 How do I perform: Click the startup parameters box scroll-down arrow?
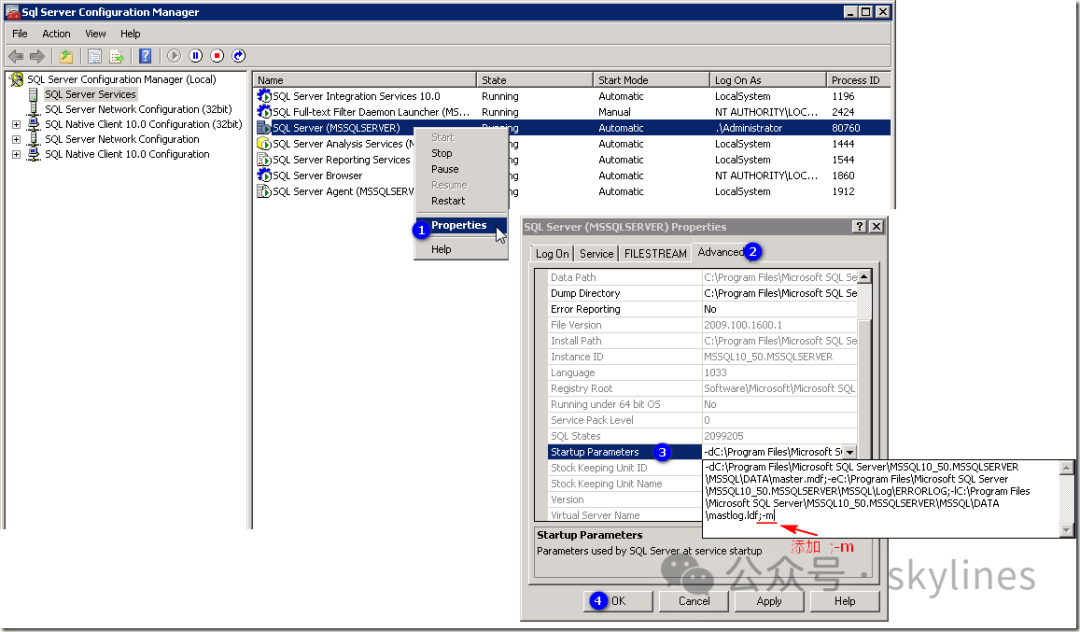[x=1066, y=530]
